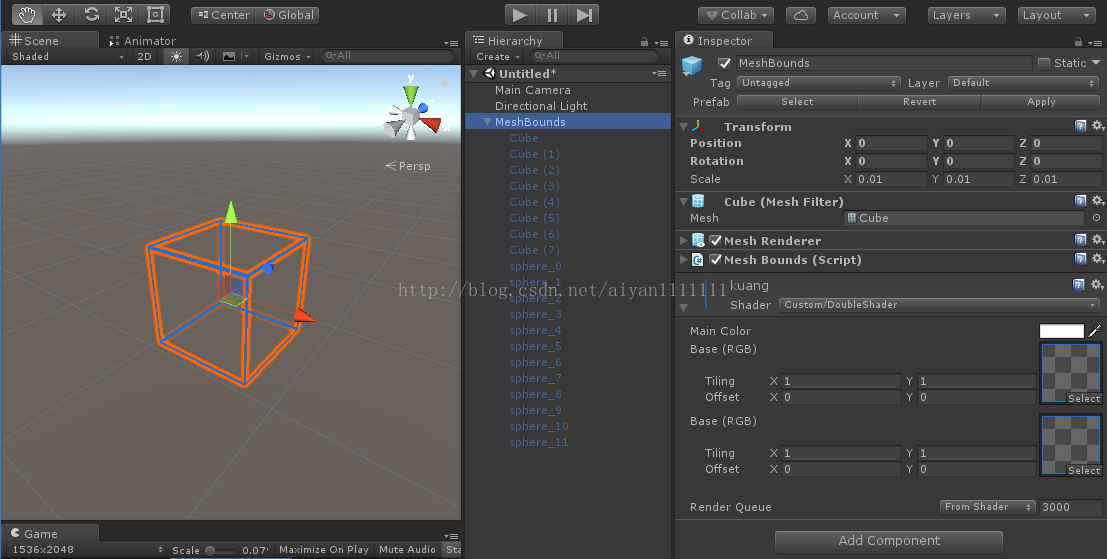Switch to the Animator tab
The height and width of the screenshot is (559, 1107).
coord(143,41)
